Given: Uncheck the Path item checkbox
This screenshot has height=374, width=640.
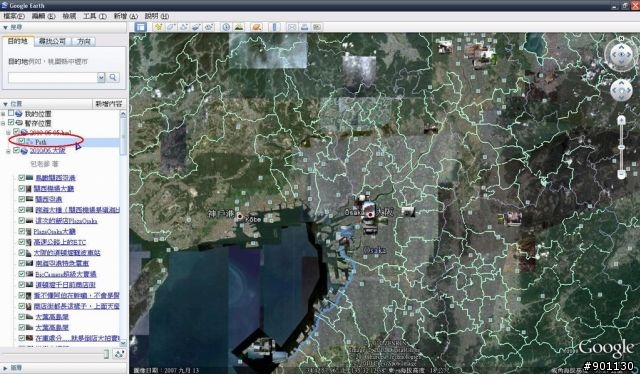Looking at the screenshot, I should click(x=21, y=141).
